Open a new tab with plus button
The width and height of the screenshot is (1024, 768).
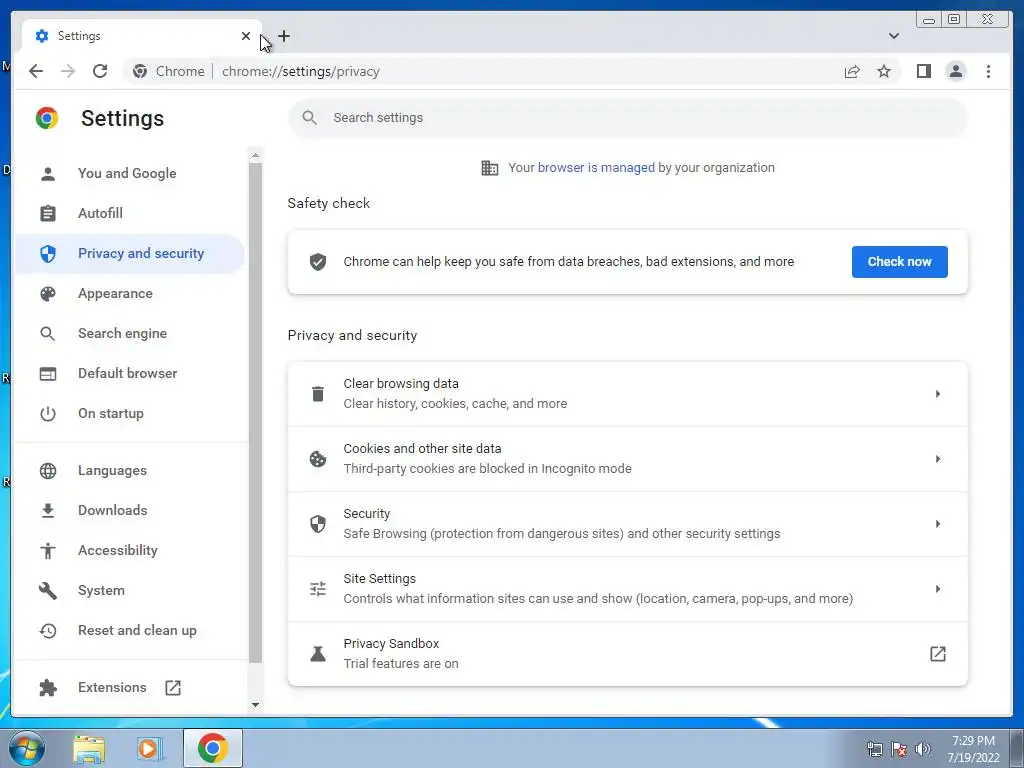(283, 36)
